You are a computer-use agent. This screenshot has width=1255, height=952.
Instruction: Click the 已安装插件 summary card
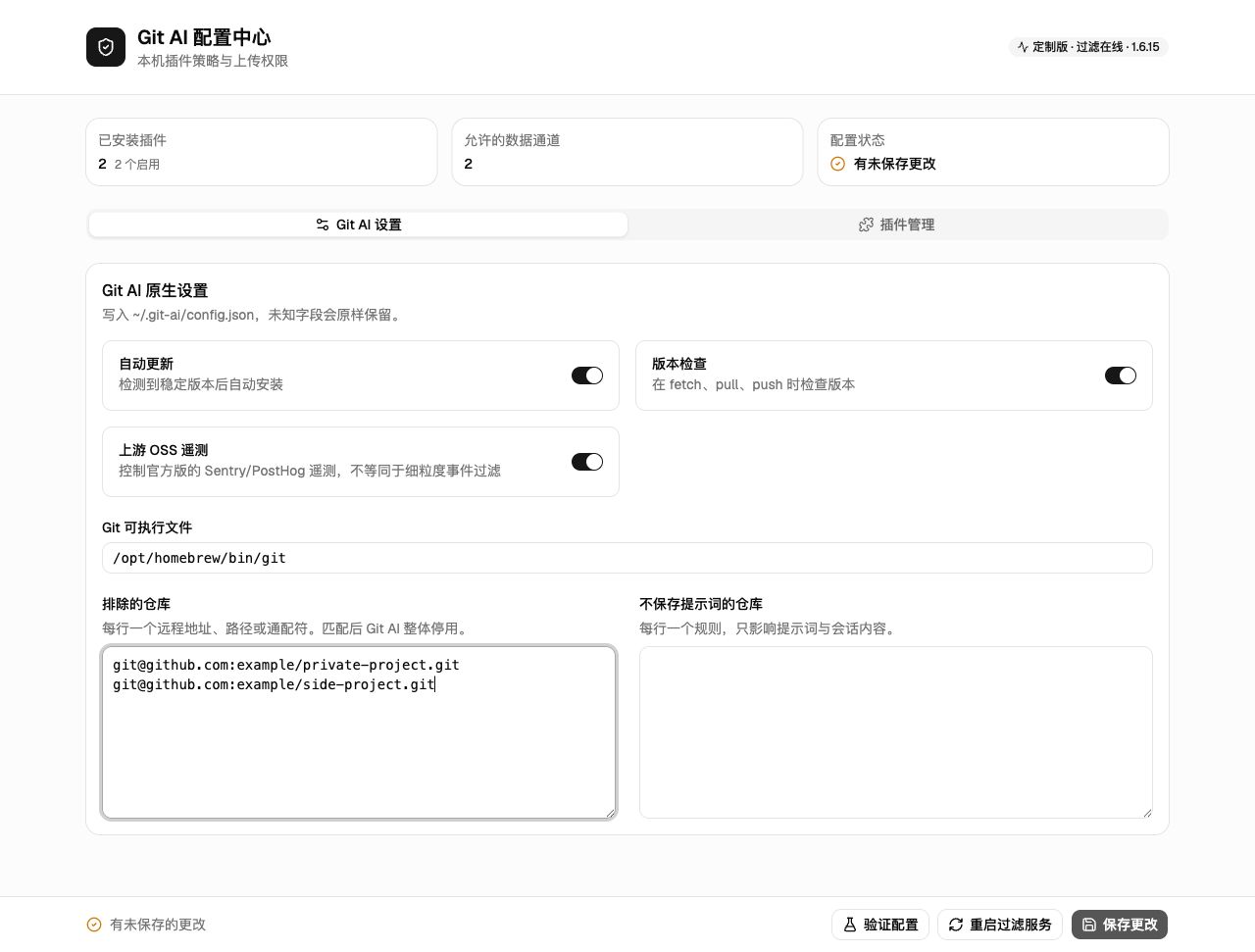[x=262, y=152]
